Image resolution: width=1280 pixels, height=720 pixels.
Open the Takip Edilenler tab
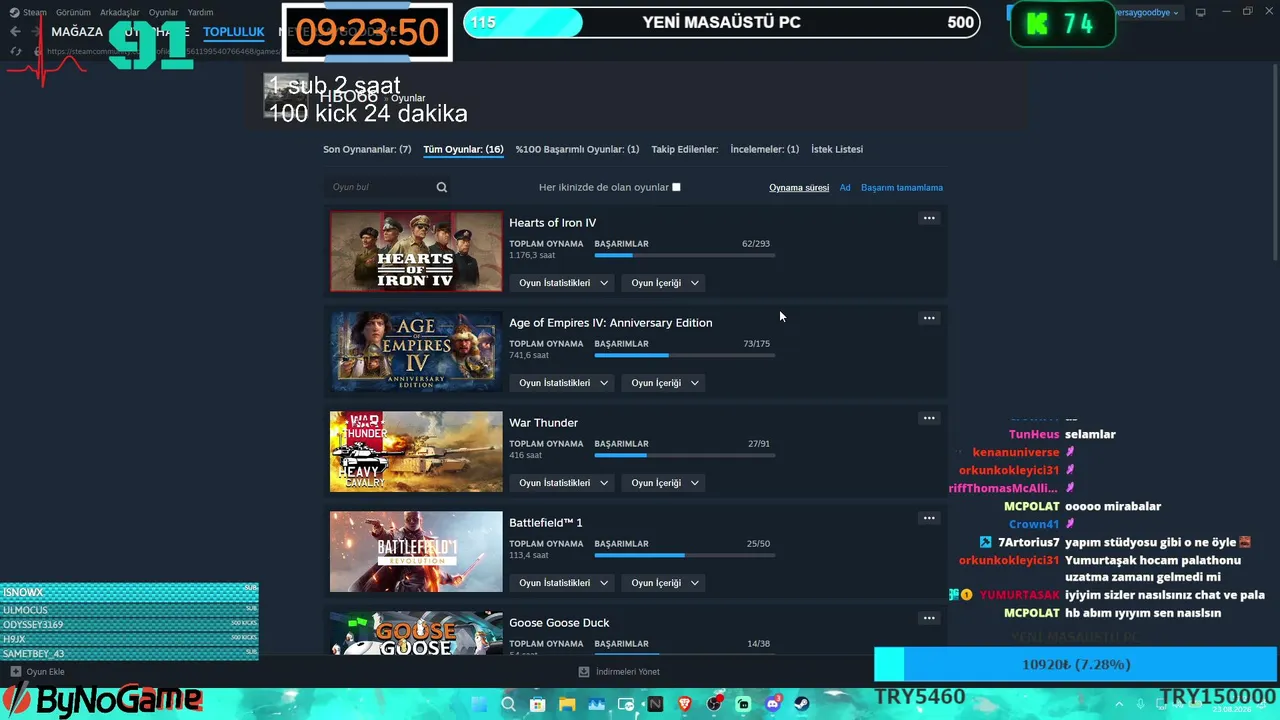pyautogui.click(x=685, y=149)
